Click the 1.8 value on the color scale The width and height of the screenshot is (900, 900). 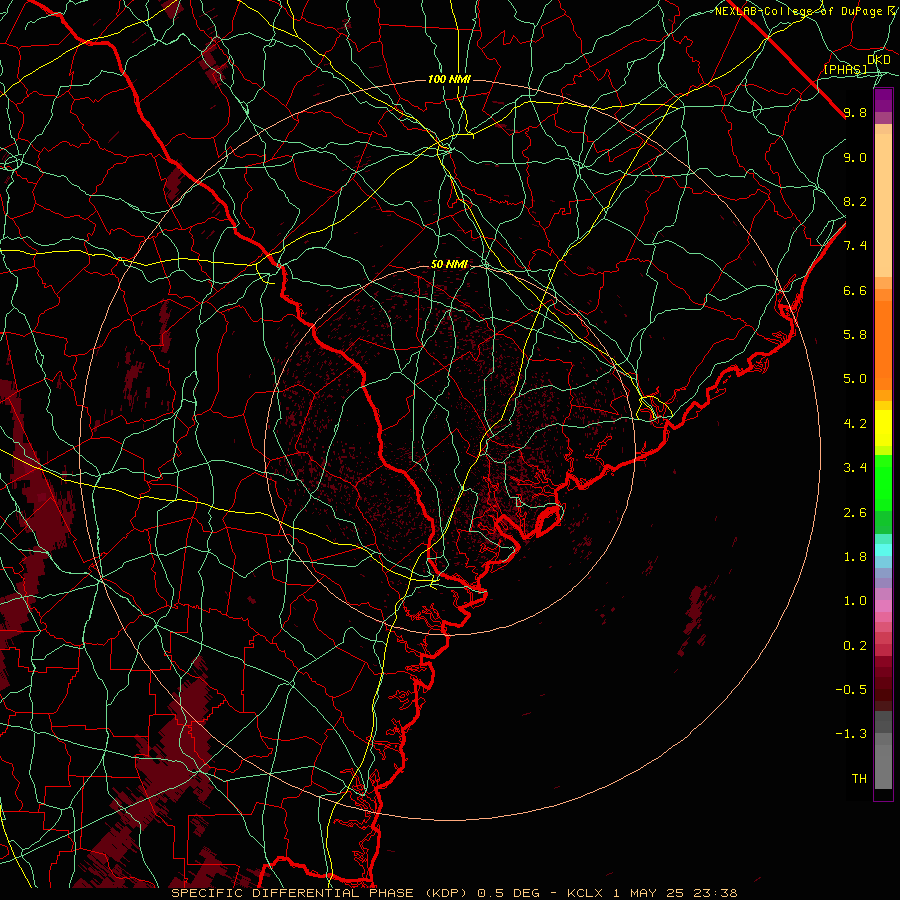tap(855, 557)
